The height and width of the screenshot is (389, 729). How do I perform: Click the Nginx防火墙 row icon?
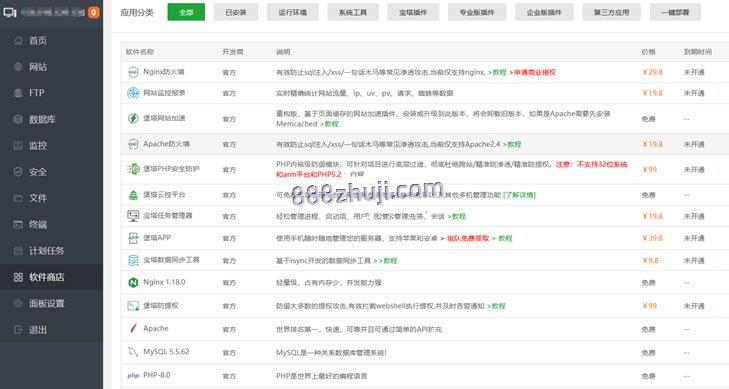(133, 72)
